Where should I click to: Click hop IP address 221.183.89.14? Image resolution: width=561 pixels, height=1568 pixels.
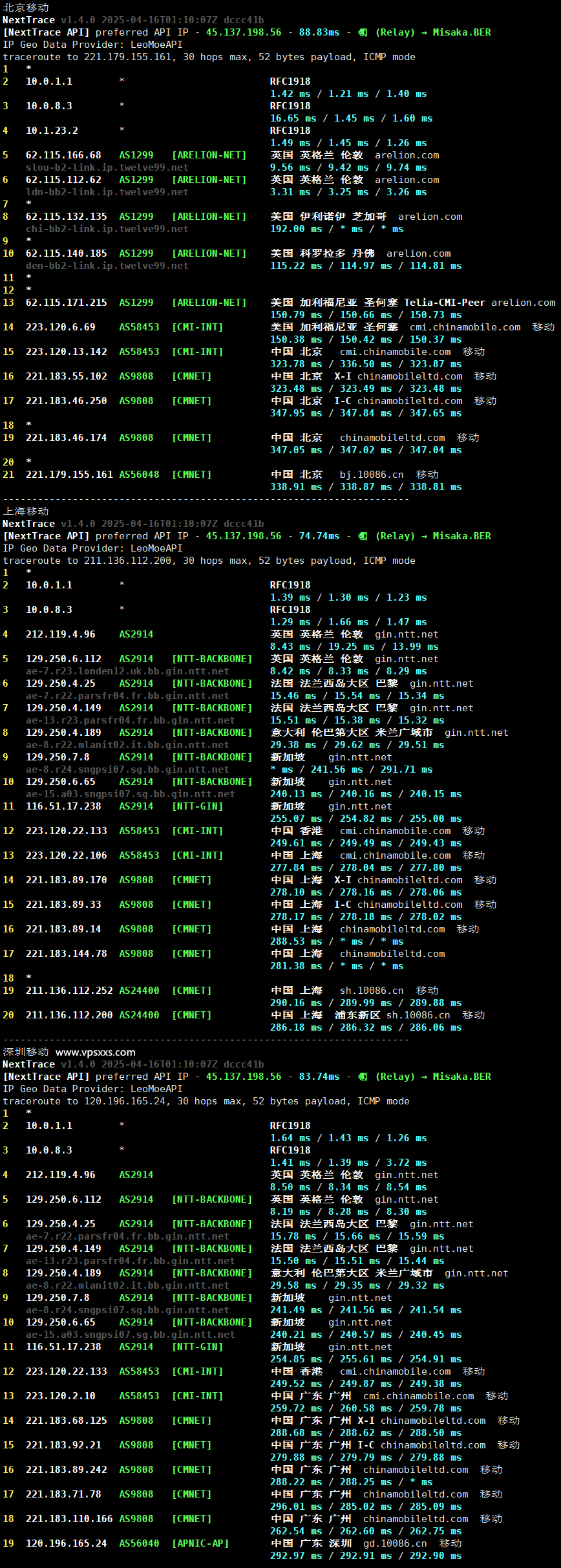pos(63,929)
